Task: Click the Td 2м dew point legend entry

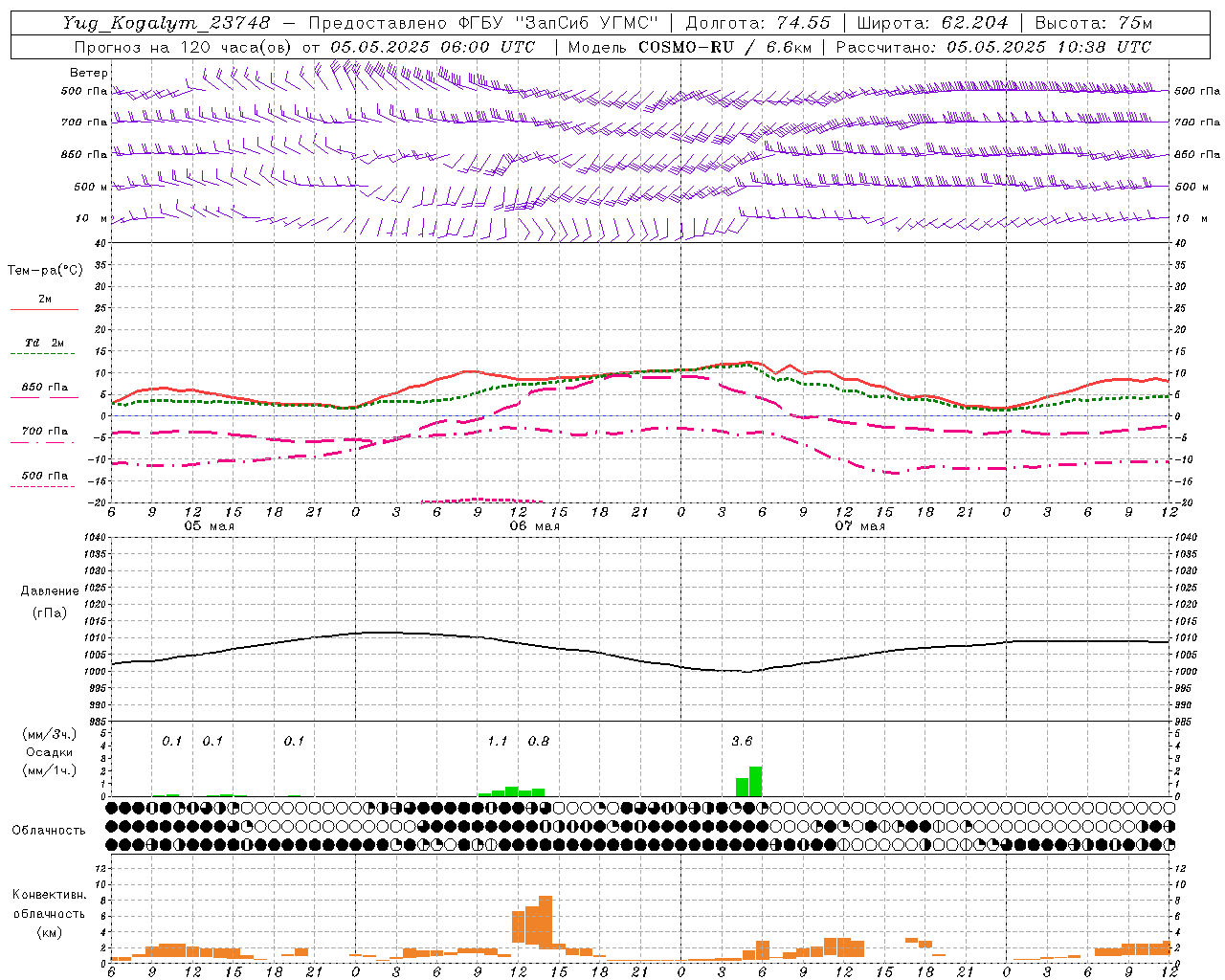Action: [x=45, y=343]
